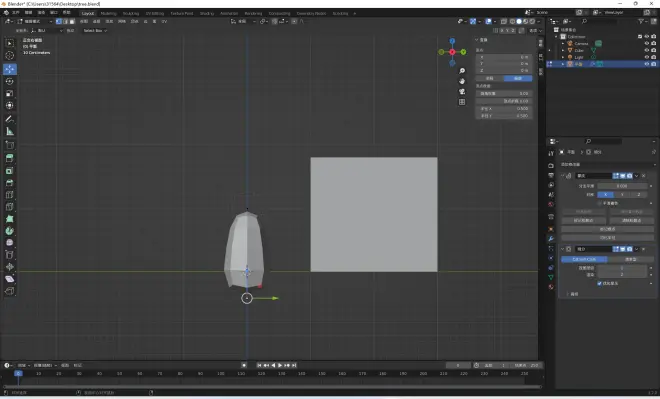
Task: Toggle Mirror modifier Y axis button
Action: (622, 194)
